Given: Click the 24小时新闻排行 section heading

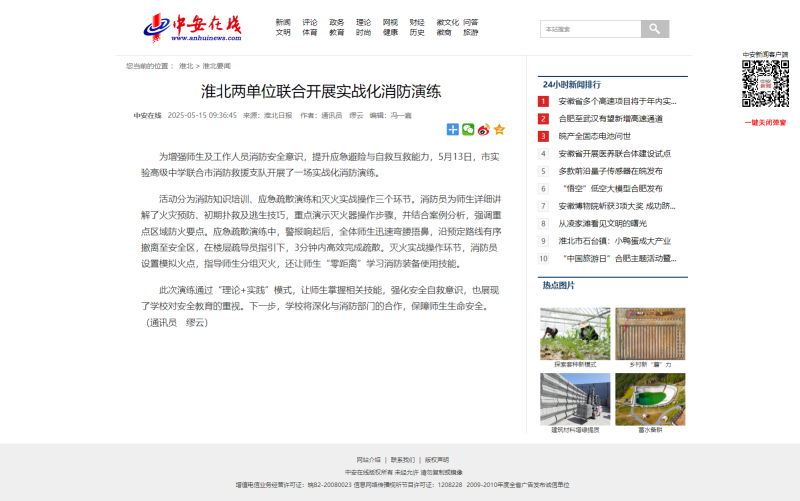Looking at the screenshot, I should pyautogui.click(x=571, y=85).
